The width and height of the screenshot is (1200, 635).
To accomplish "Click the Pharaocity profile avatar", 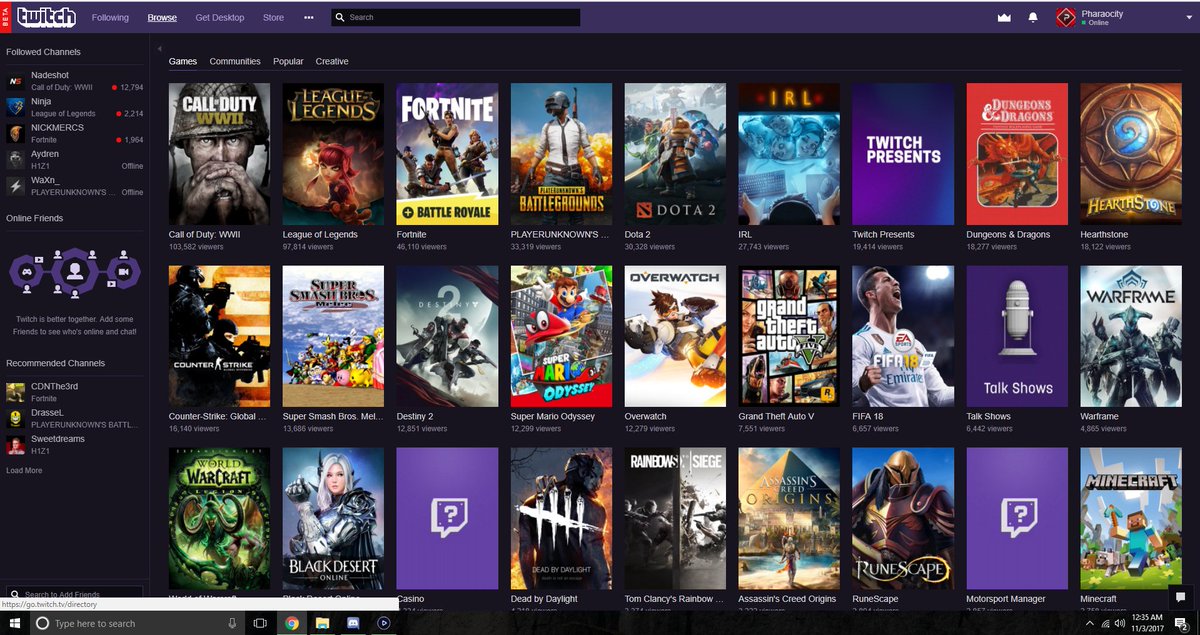I will 1066,17.
